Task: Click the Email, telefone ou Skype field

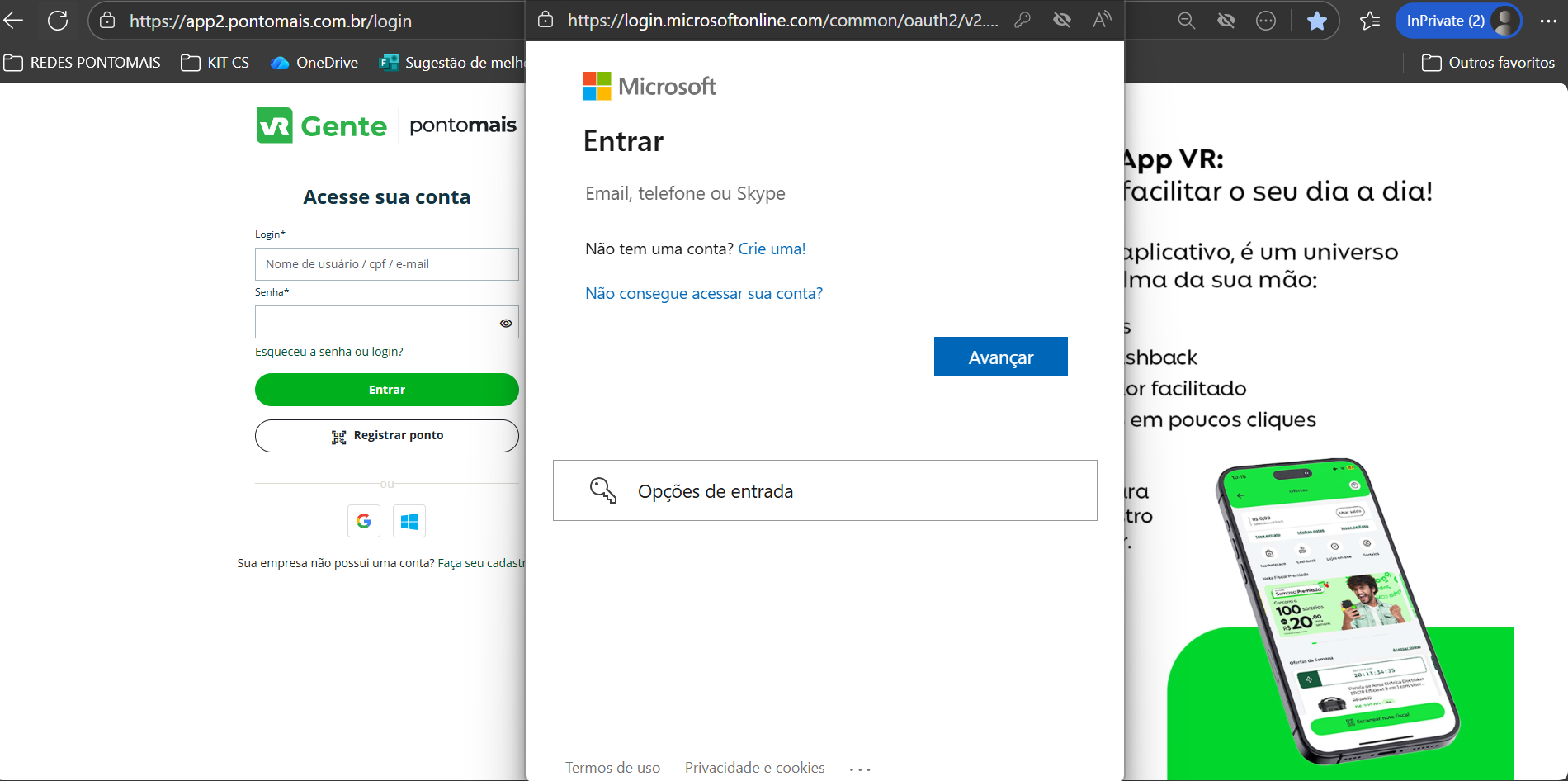Action: (x=824, y=194)
